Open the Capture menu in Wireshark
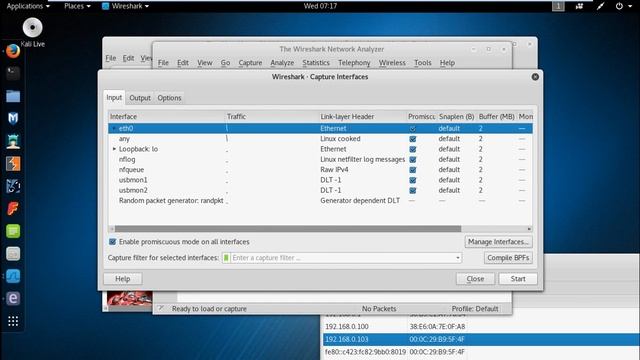 [x=250, y=63]
